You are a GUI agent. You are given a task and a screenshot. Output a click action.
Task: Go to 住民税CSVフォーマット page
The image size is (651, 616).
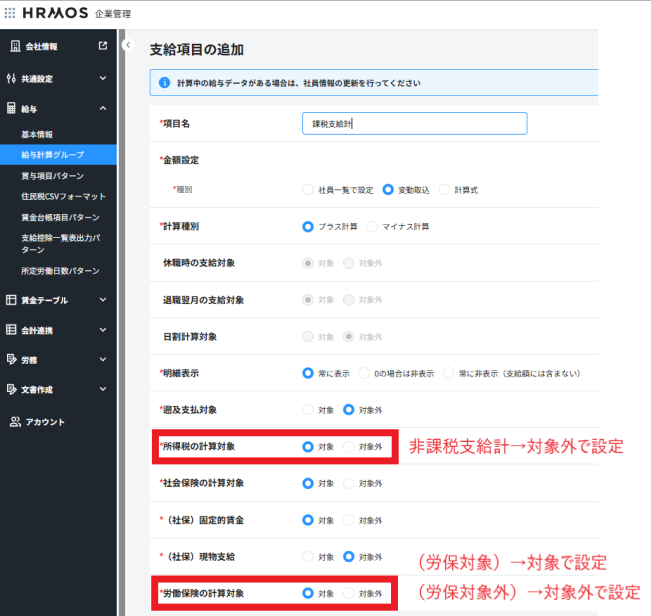click(x=63, y=196)
